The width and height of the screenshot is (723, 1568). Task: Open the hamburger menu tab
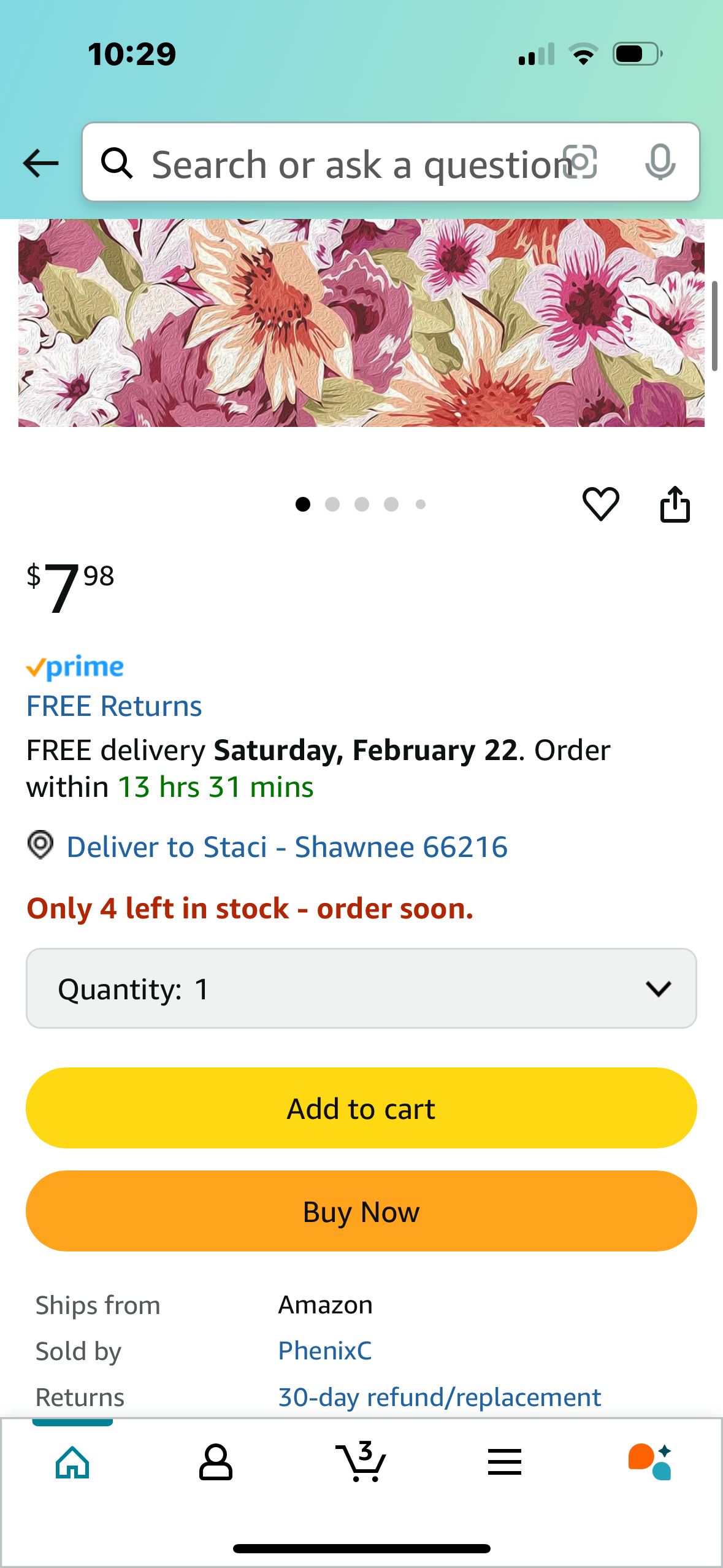tap(505, 1462)
